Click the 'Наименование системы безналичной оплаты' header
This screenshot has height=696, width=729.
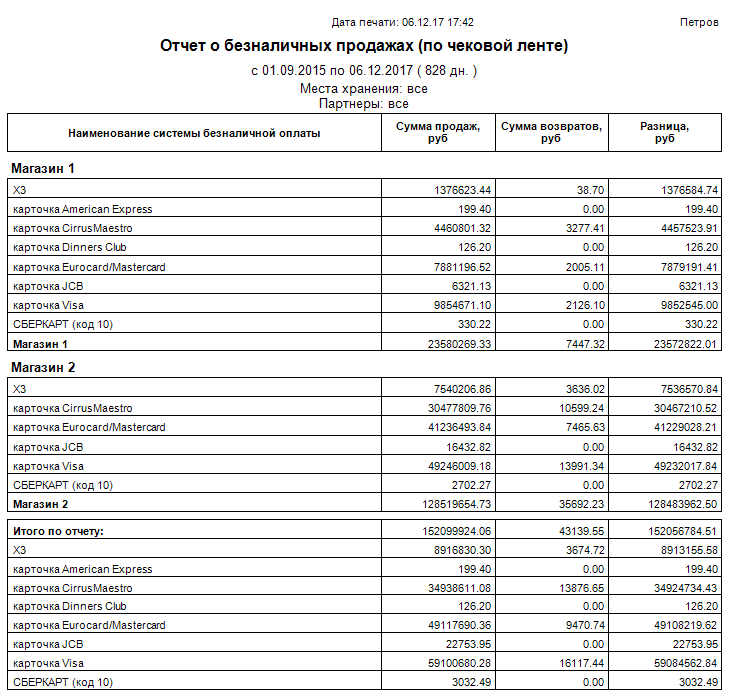[194, 133]
